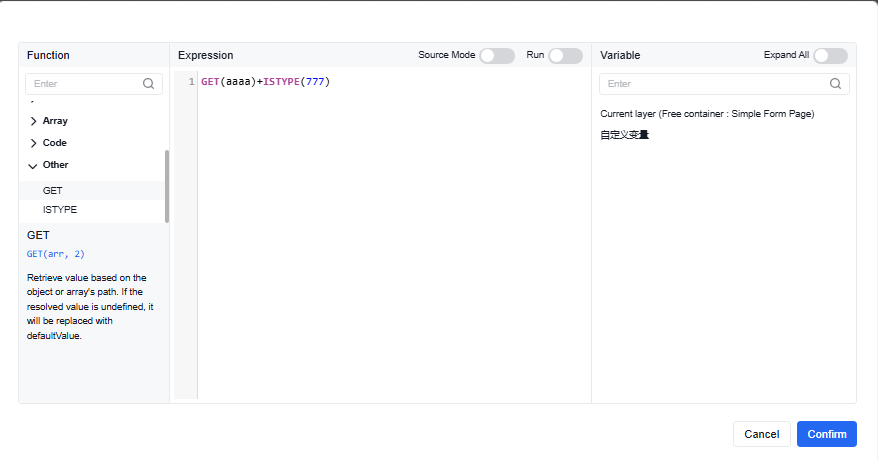Turn on the Expand All switch

click(x=830, y=56)
